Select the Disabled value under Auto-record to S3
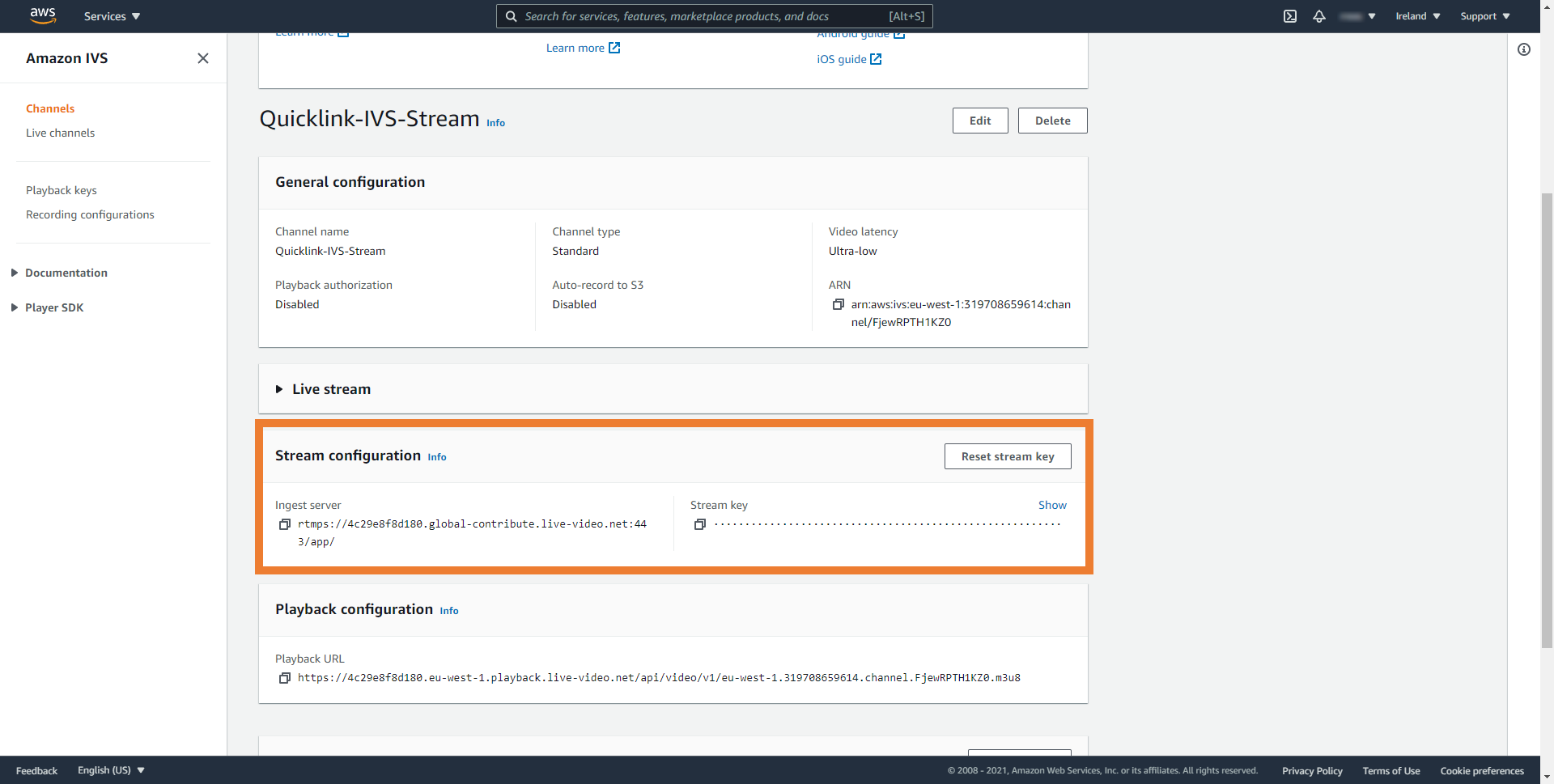The height and width of the screenshot is (784, 1554). click(574, 304)
